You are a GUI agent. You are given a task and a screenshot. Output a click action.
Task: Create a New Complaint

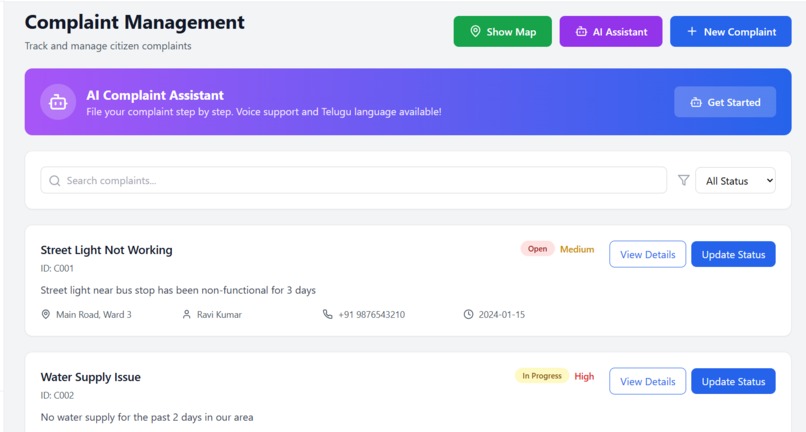(x=730, y=31)
